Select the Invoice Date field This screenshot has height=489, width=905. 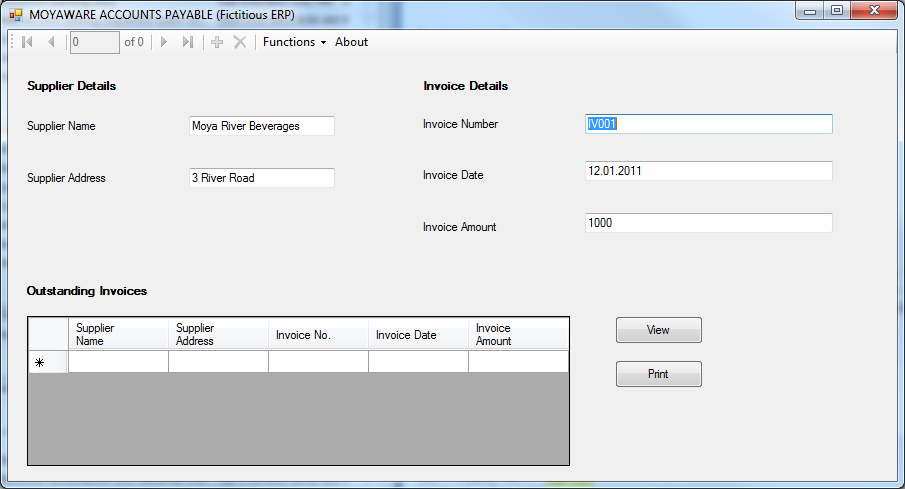coord(708,171)
